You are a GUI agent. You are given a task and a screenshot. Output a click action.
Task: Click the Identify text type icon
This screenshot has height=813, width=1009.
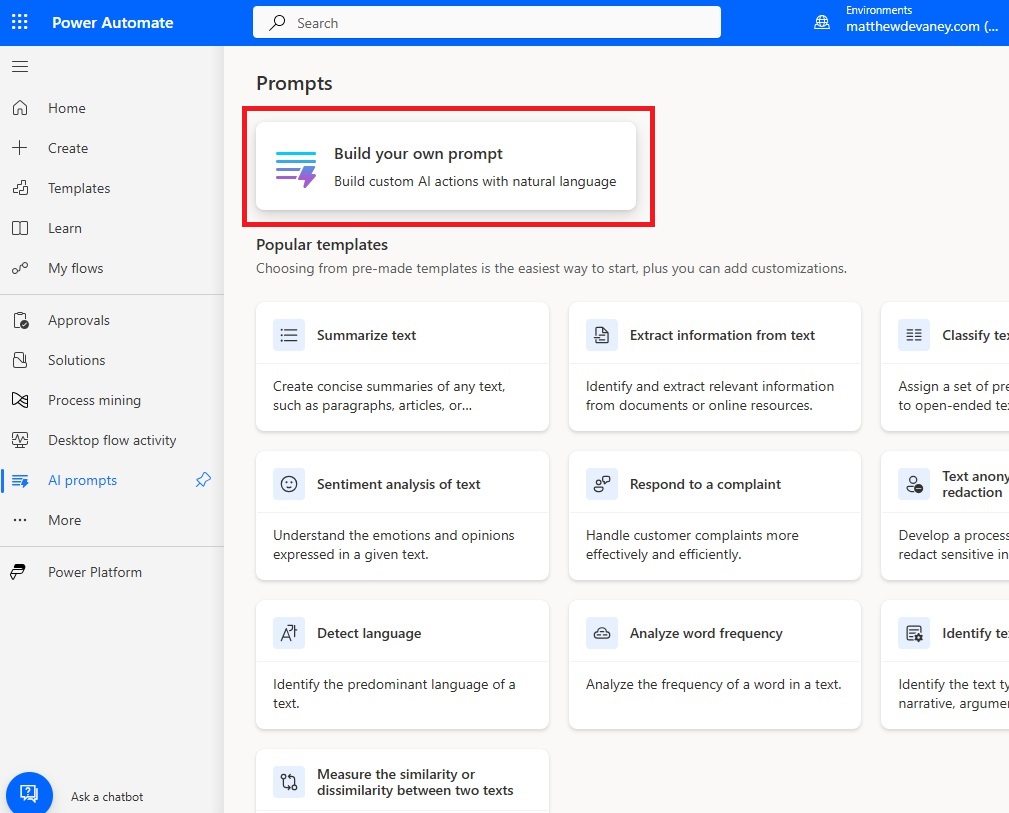(914, 633)
